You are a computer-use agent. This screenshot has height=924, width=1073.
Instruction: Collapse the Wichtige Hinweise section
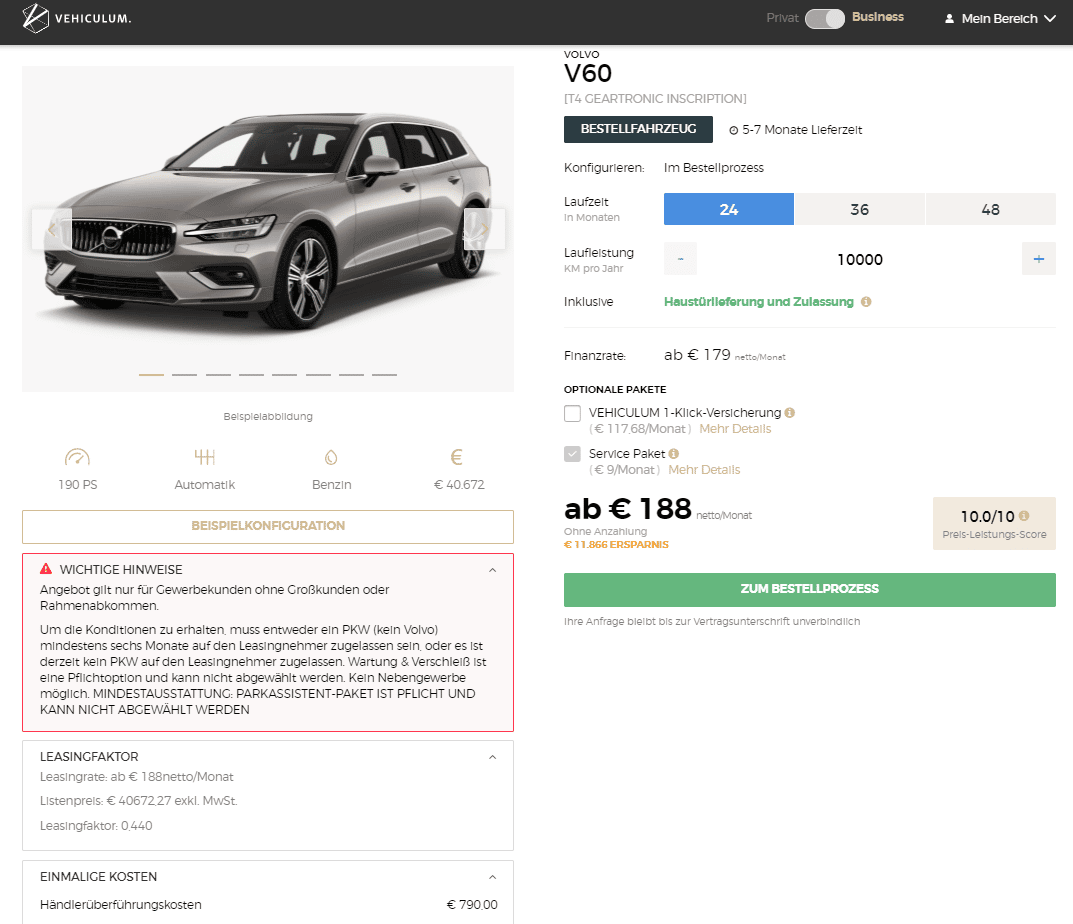[x=492, y=570]
